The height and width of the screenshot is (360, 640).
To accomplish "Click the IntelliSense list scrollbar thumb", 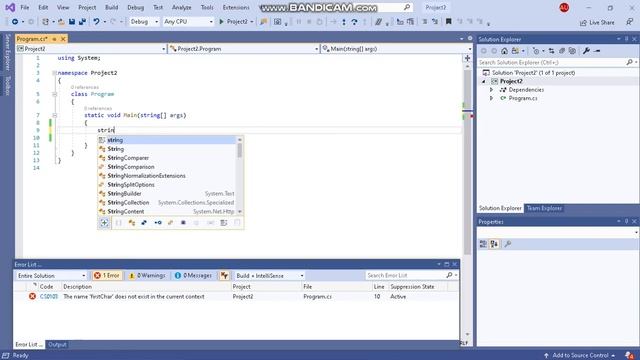I will pyautogui.click(x=240, y=151).
